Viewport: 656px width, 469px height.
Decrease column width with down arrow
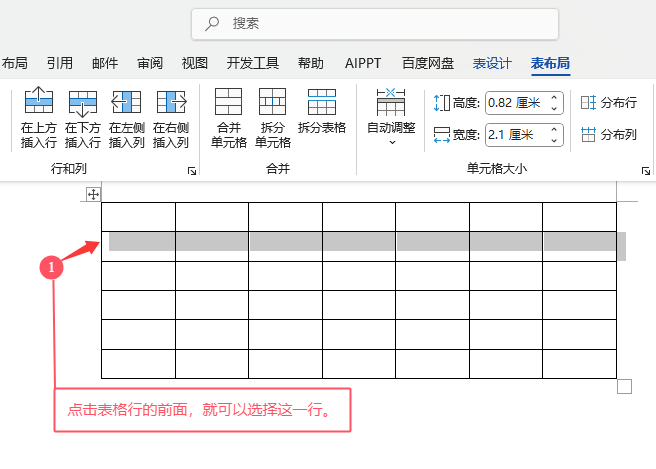[554, 141]
